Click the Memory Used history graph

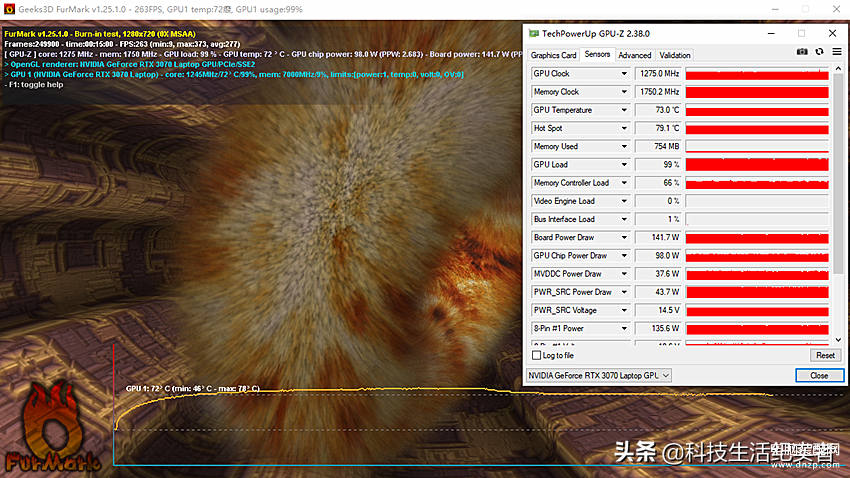(x=757, y=146)
